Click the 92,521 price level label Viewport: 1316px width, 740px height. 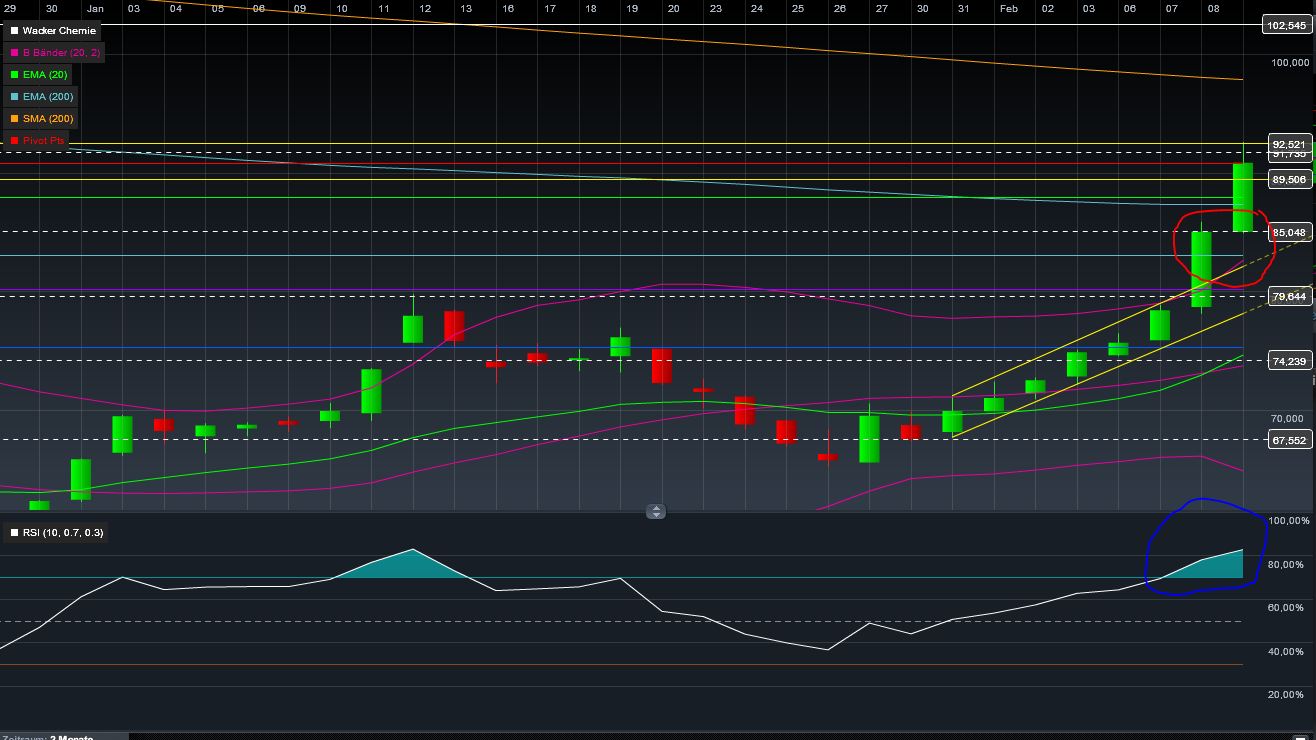click(1287, 144)
